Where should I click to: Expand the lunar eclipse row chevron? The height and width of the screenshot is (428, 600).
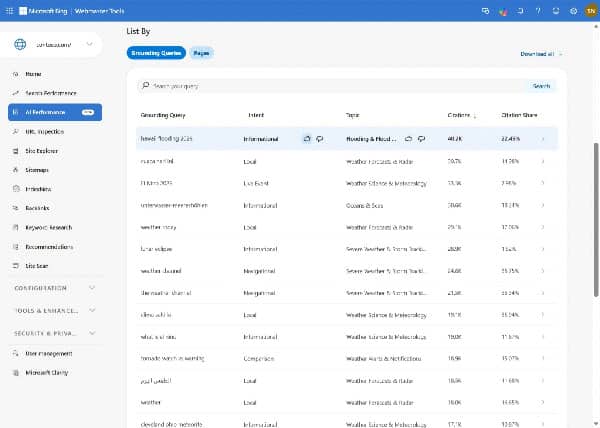click(543, 249)
